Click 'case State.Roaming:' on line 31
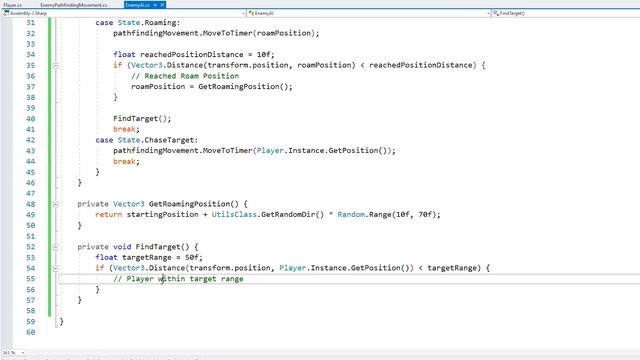This screenshot has height=360, width=640. pos(138,22)
